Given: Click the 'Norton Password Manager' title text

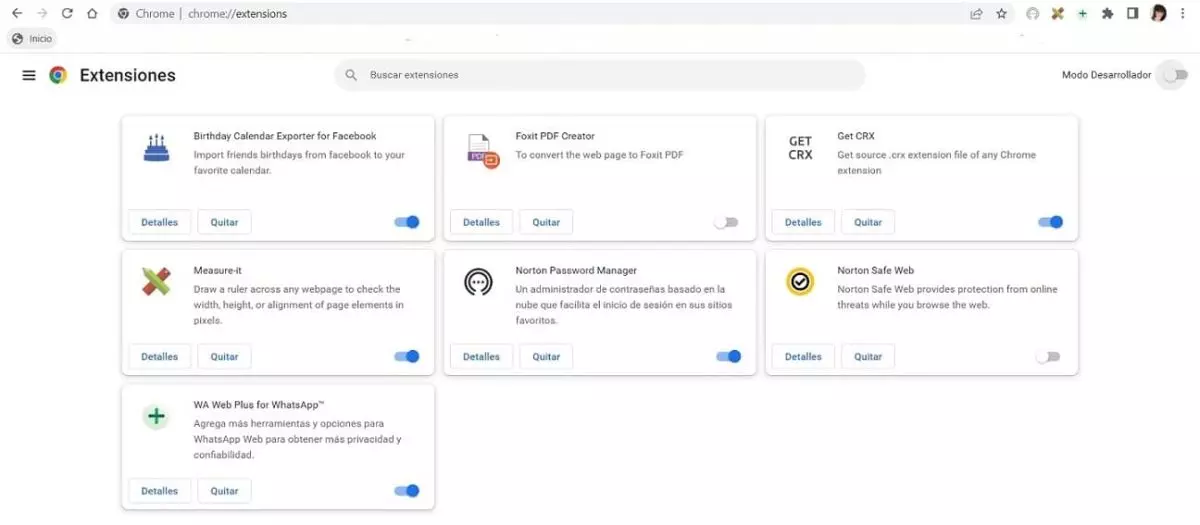Looking at the screenshot, I should coord(576,270).
